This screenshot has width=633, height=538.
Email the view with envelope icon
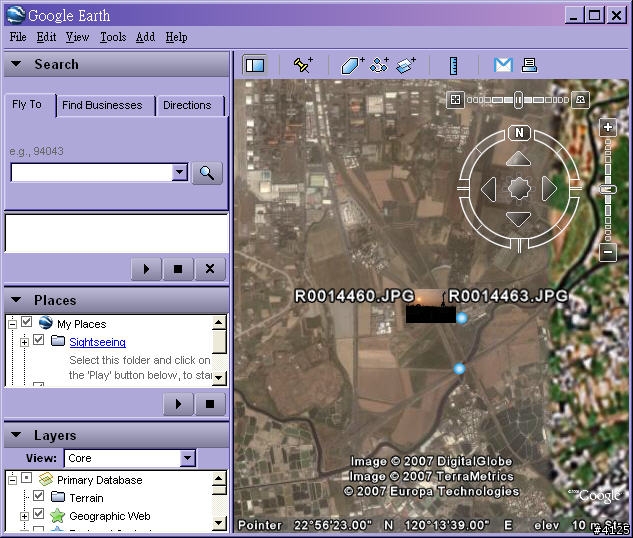tap(503, 65)
